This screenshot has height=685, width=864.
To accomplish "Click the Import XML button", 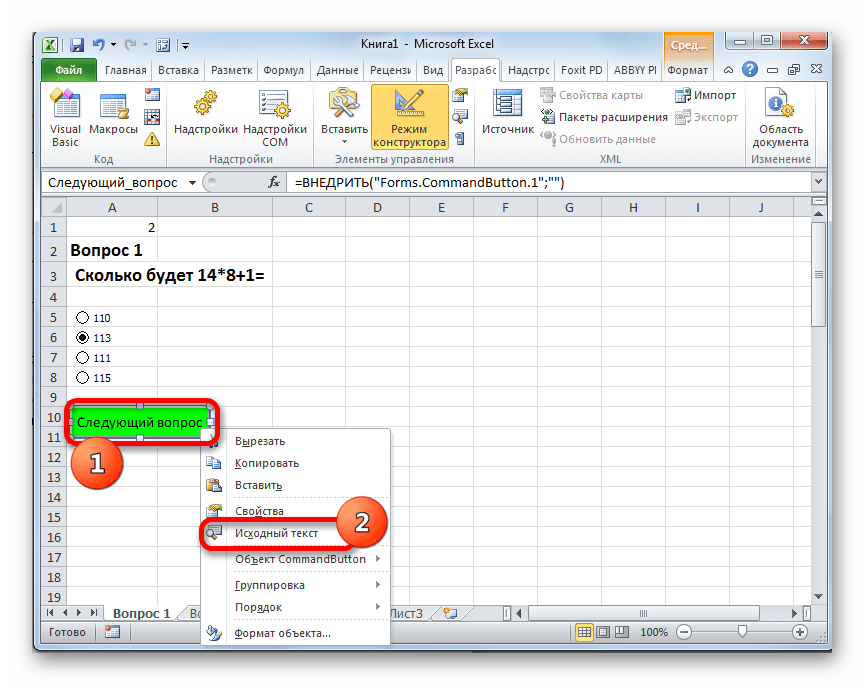I will tap(705, 95).
